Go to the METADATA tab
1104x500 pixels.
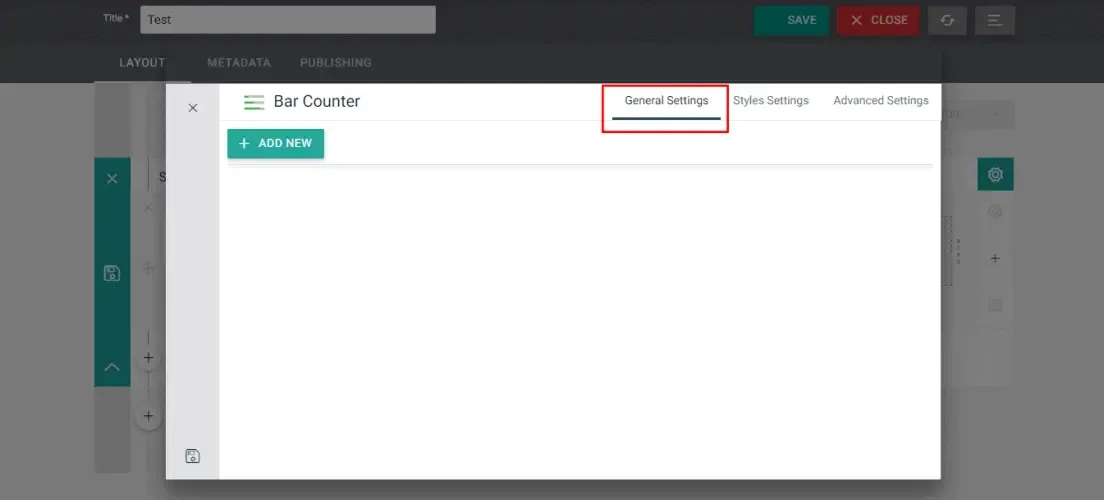click(x=239, y=63)
